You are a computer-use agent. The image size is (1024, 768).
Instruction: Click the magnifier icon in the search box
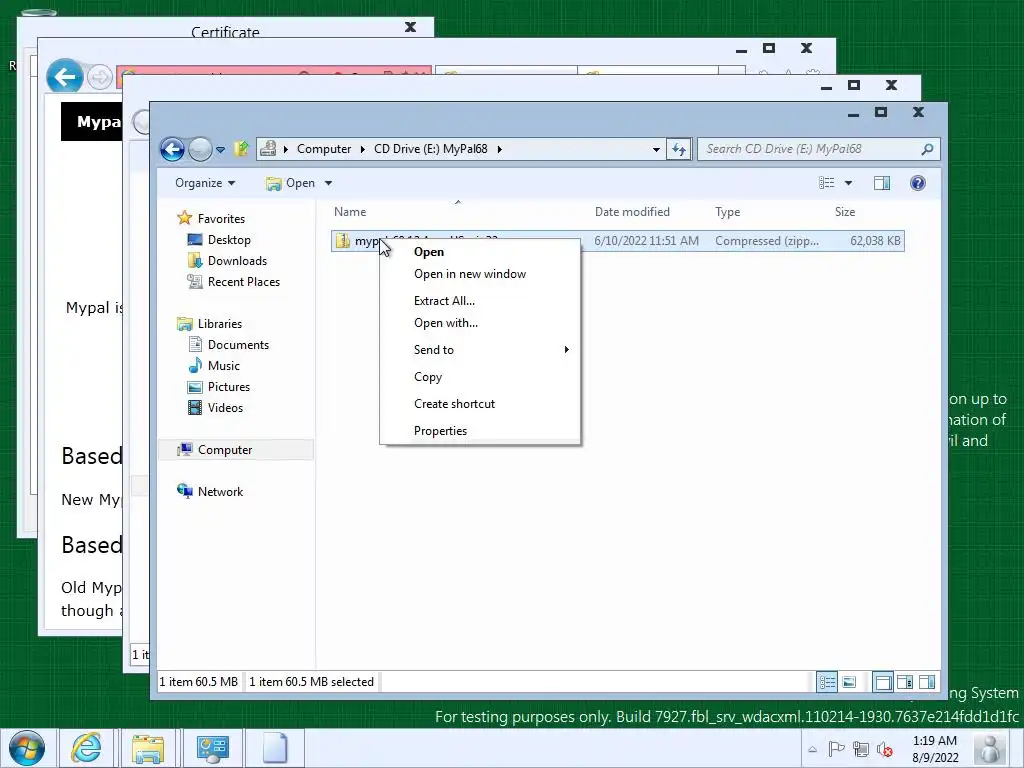point(927,150)
